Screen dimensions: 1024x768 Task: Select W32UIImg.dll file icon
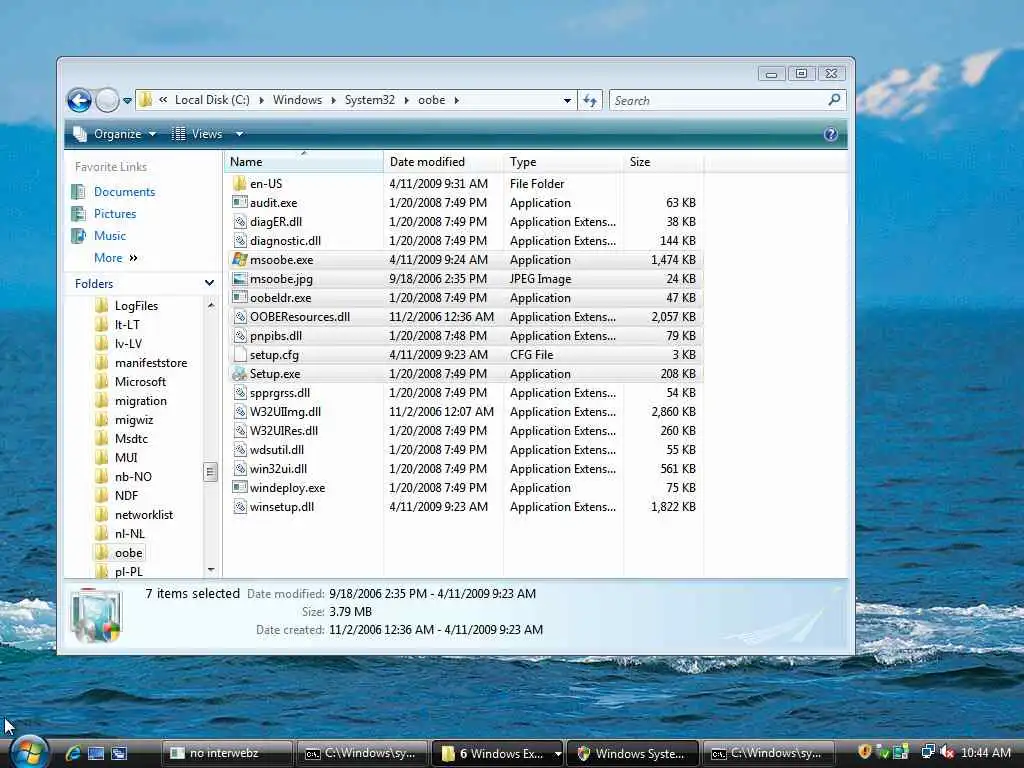[x=240, y=411]
